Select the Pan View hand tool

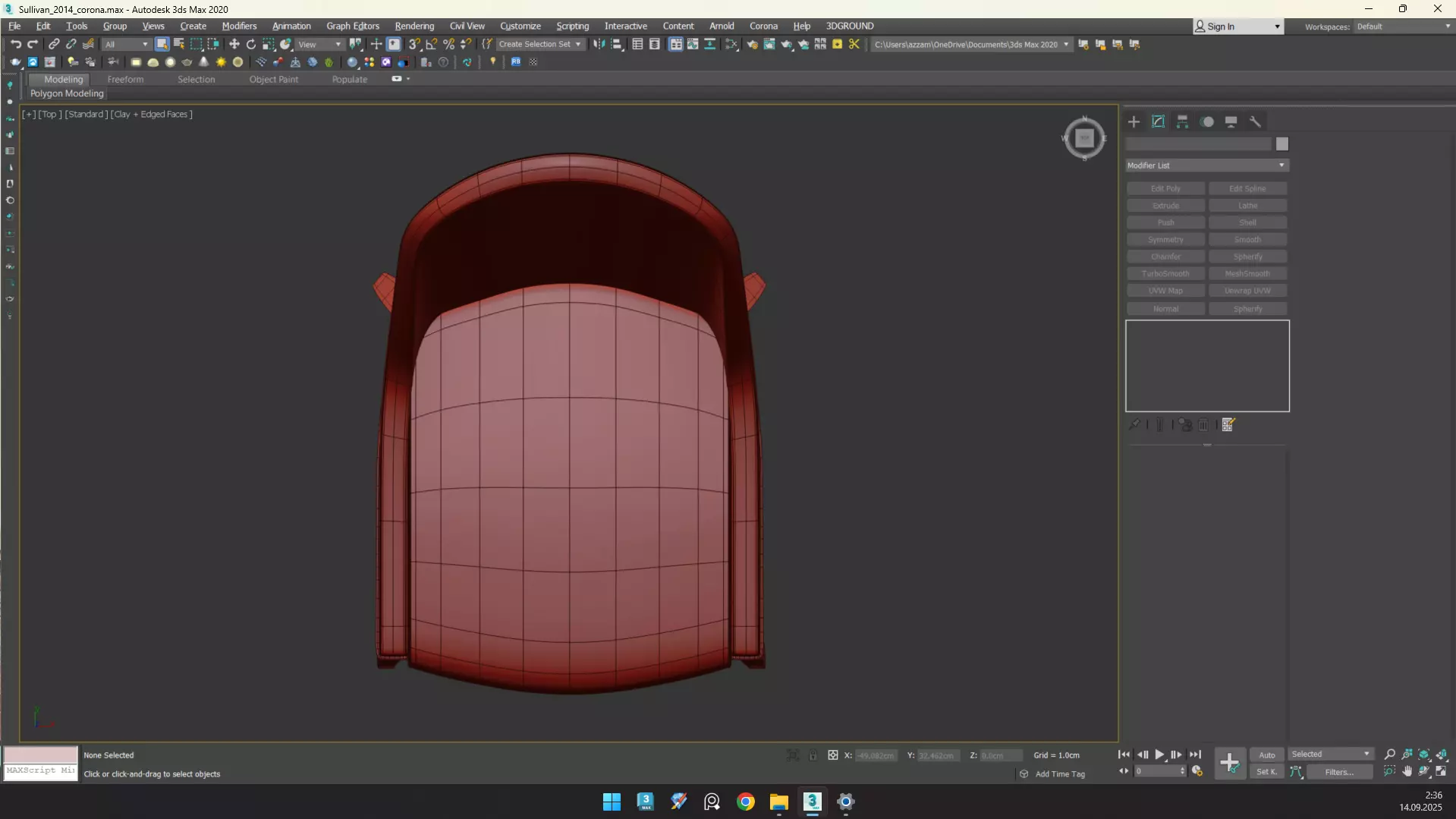(x=1407, y=771)
